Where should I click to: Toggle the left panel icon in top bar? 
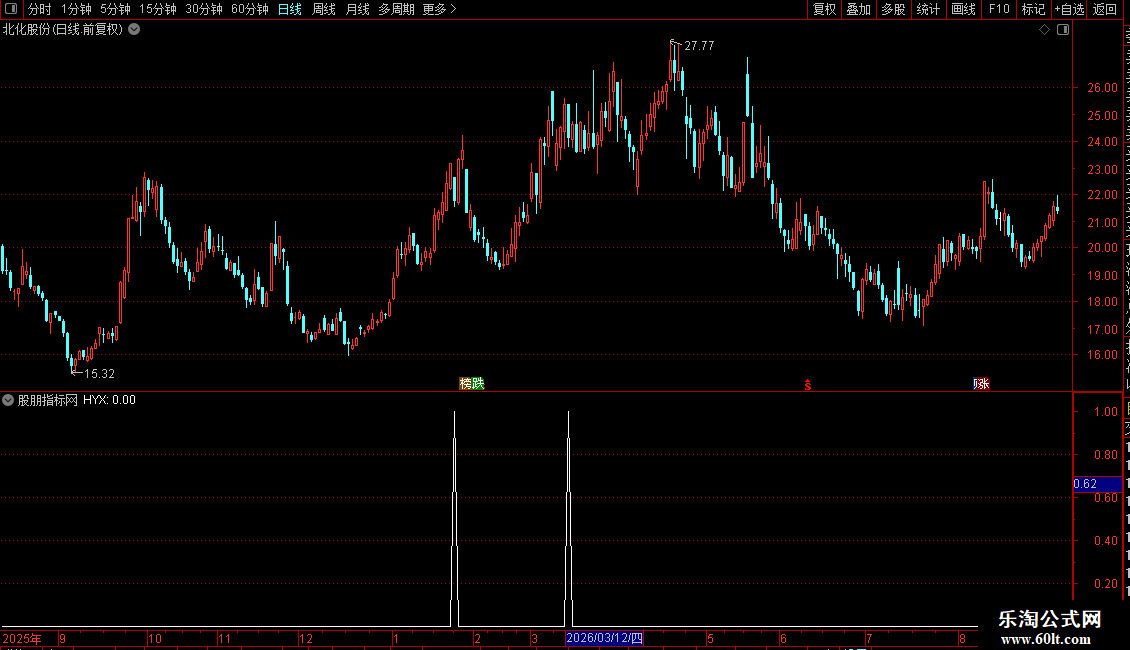(x=11, y=9)
